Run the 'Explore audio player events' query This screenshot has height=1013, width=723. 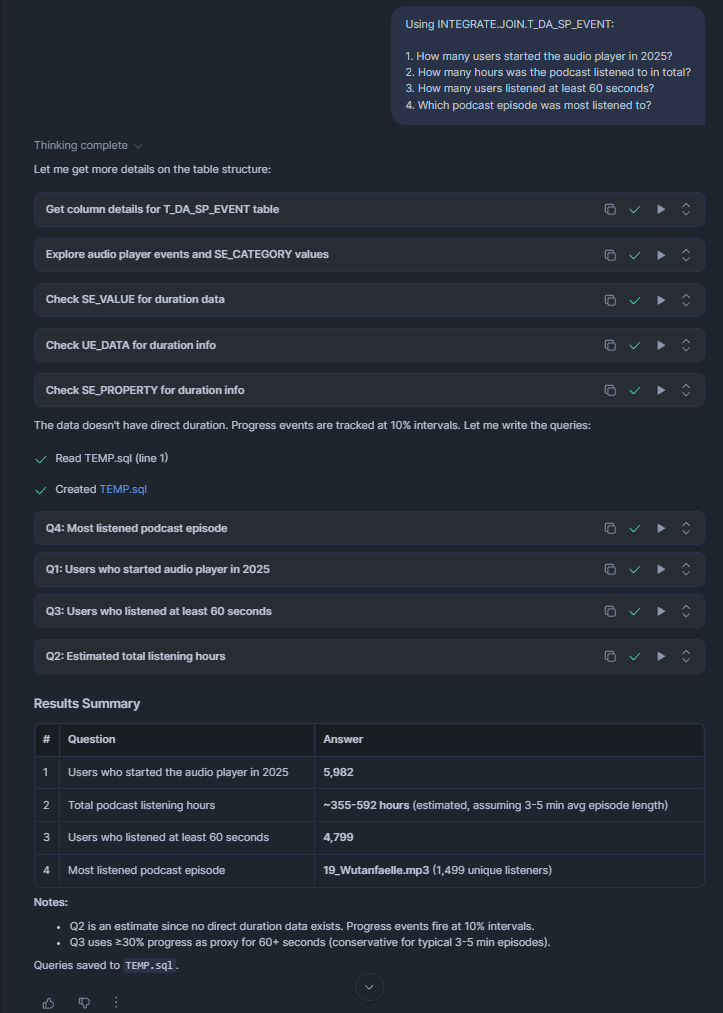point(660,255)
